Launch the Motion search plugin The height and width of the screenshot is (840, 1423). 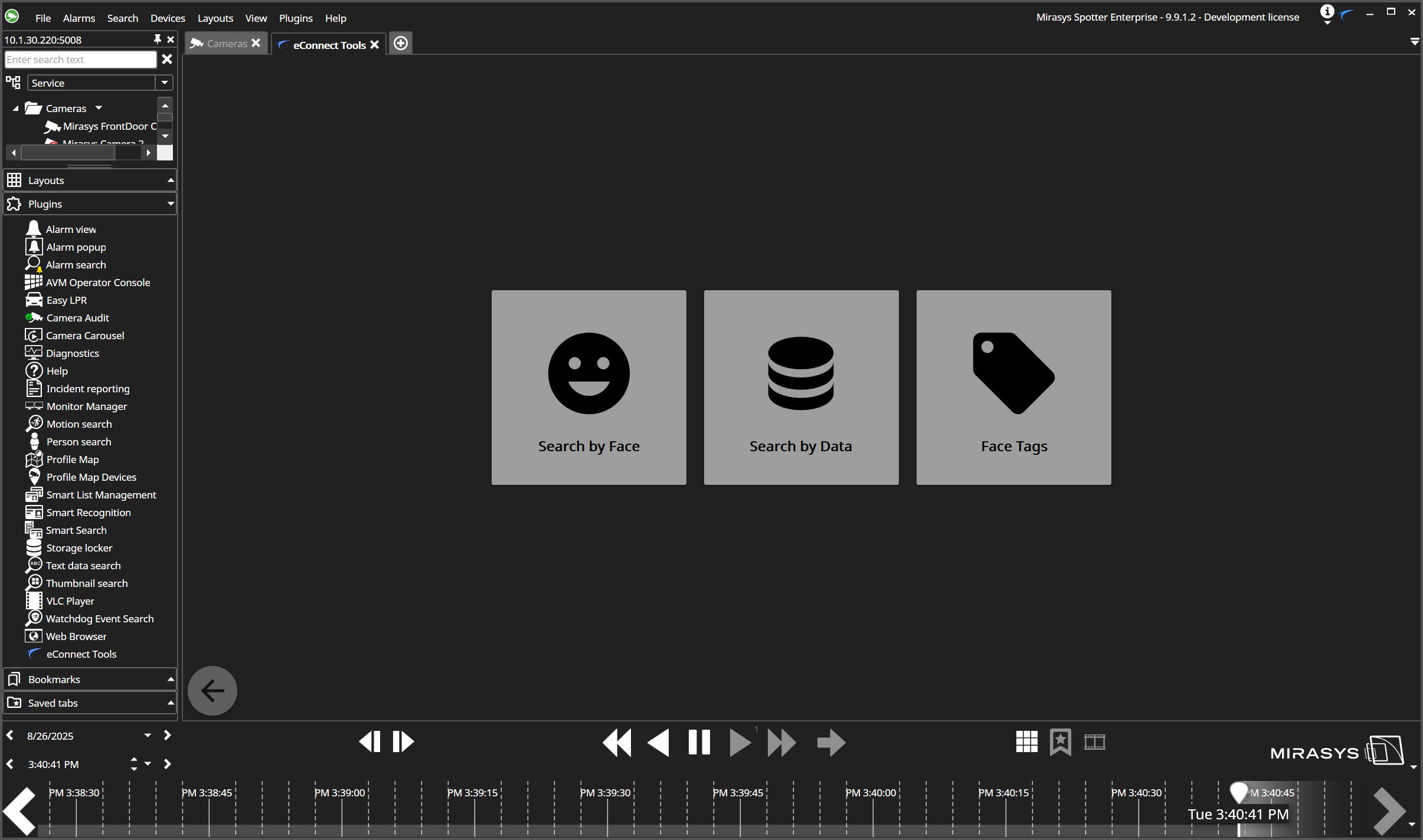tap(79, 424)
